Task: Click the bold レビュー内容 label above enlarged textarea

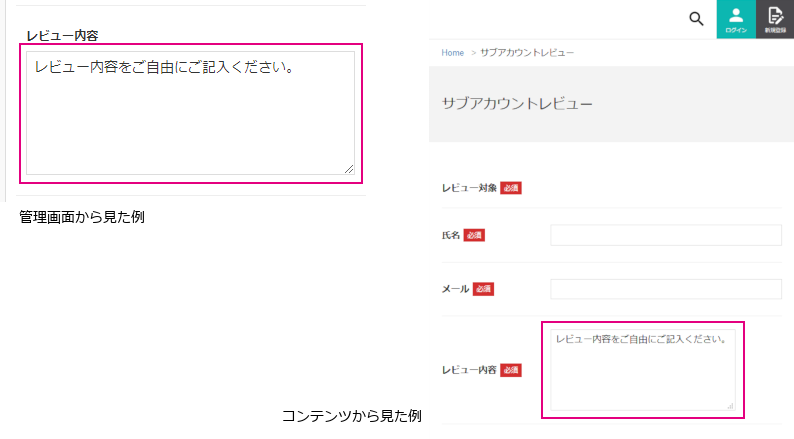Action: pyautogui.click(x=62, y=35)
